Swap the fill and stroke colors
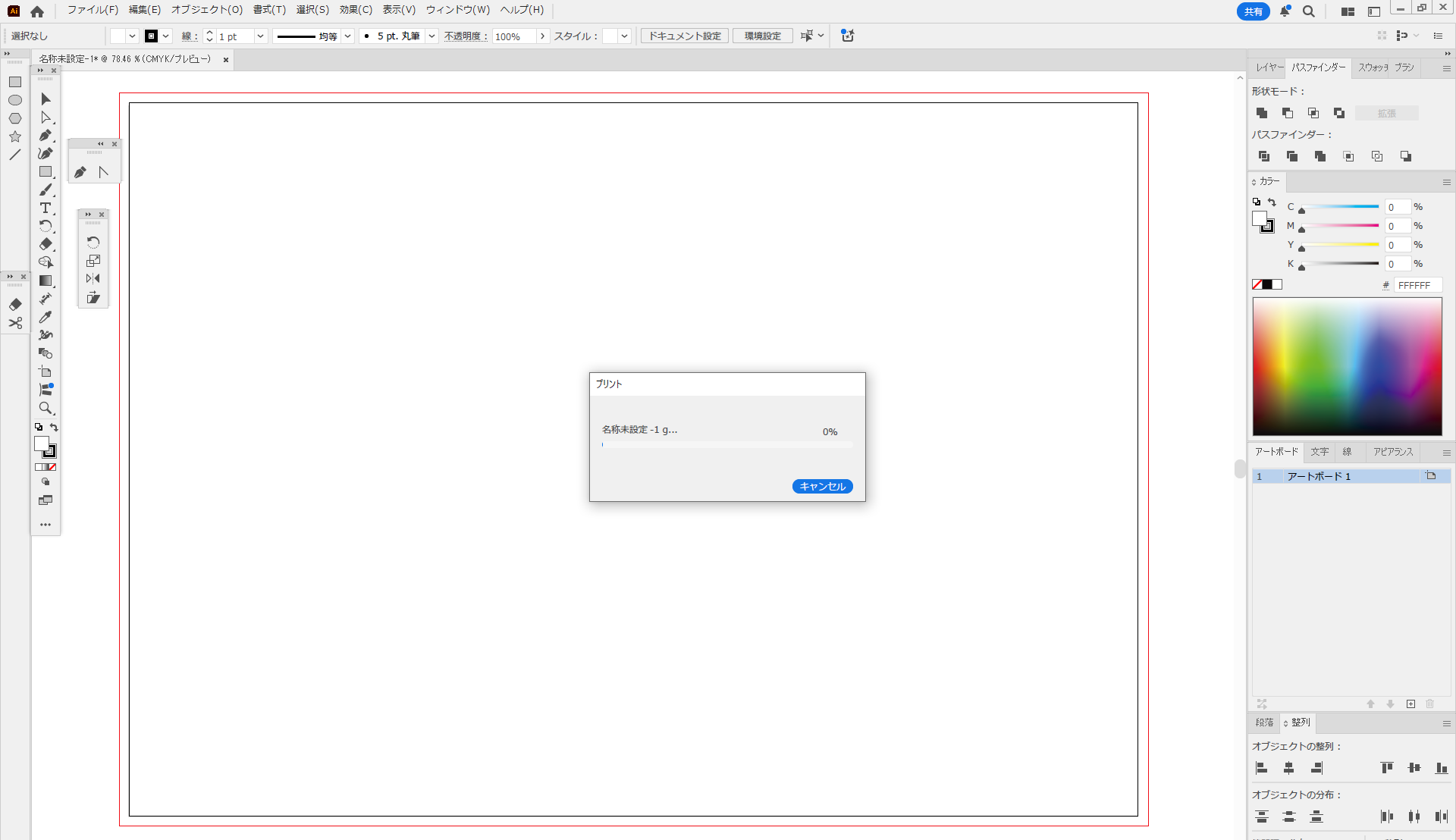 [1271, 202]
